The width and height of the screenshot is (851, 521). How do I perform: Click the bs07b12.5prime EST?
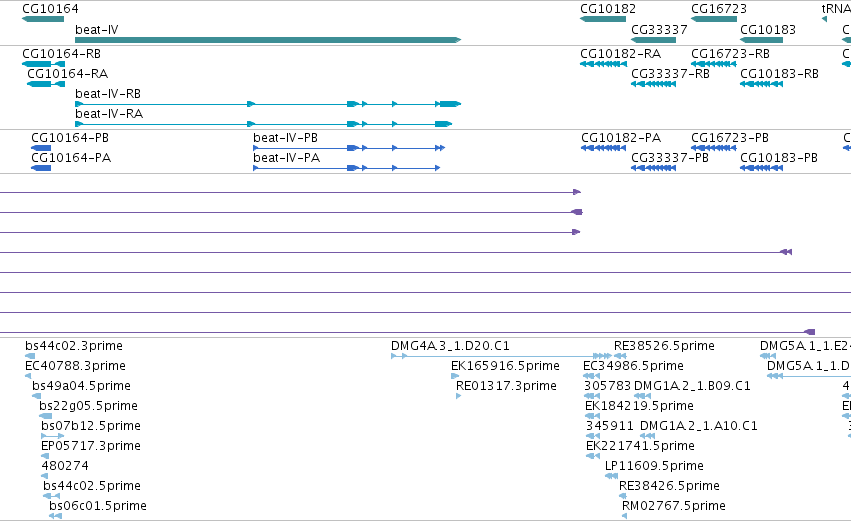tap(53, 436)
